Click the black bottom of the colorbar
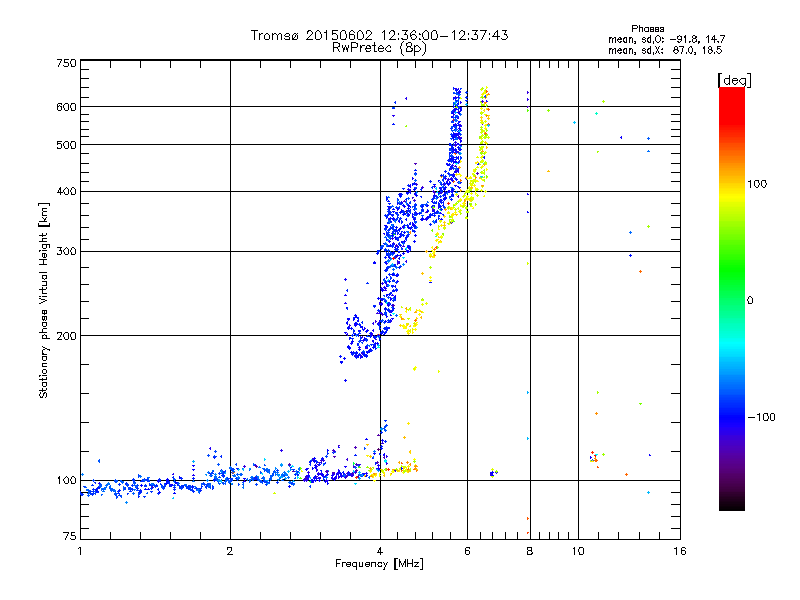 coord(732,503)
